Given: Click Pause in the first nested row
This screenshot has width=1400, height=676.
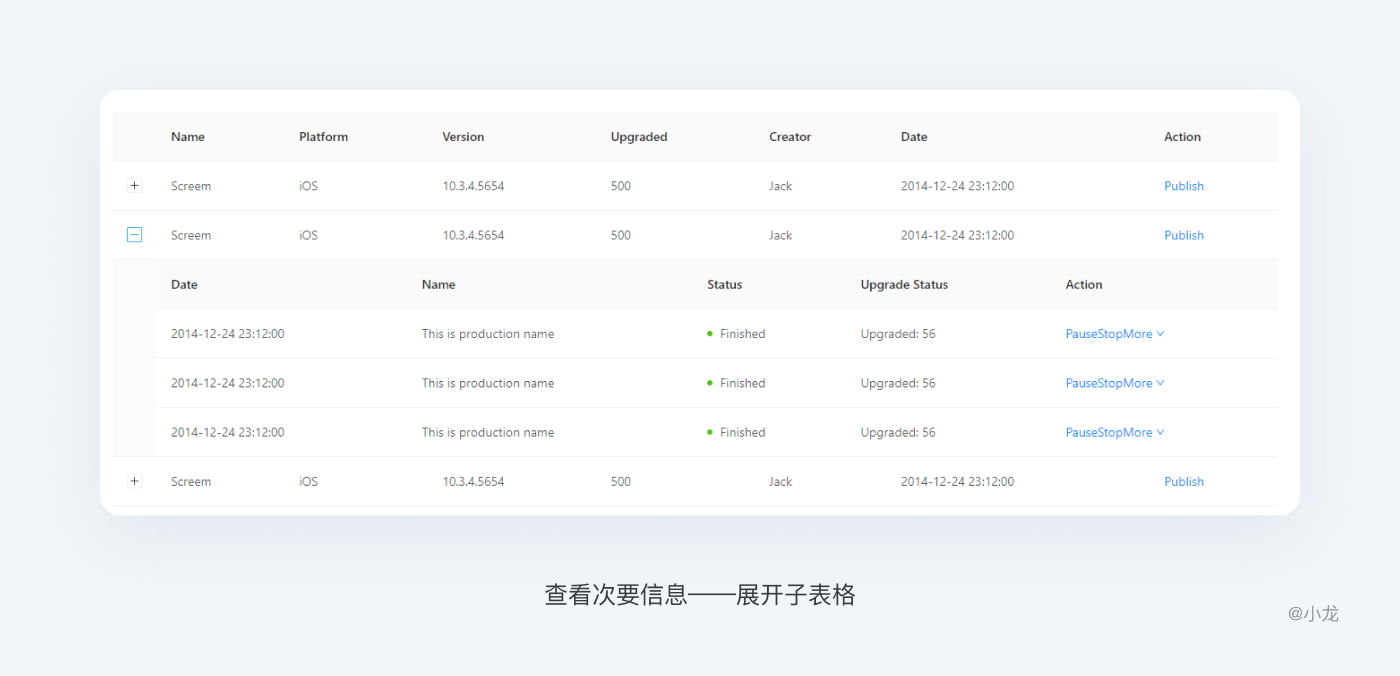Looking at the screenshot, I should (x=1080, y=334).
